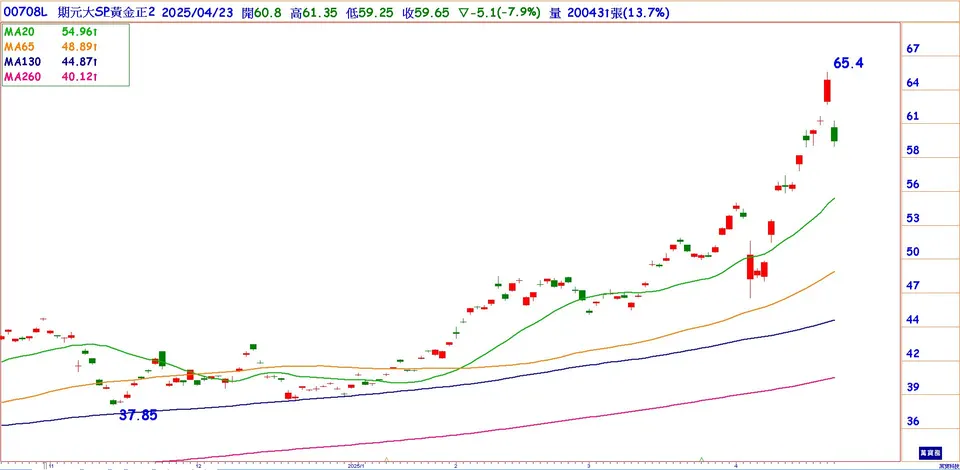Click the volume figure 量 20043↑張(13.7%)
The width and height of the screenshot is (960, 470).
point(609,13)
